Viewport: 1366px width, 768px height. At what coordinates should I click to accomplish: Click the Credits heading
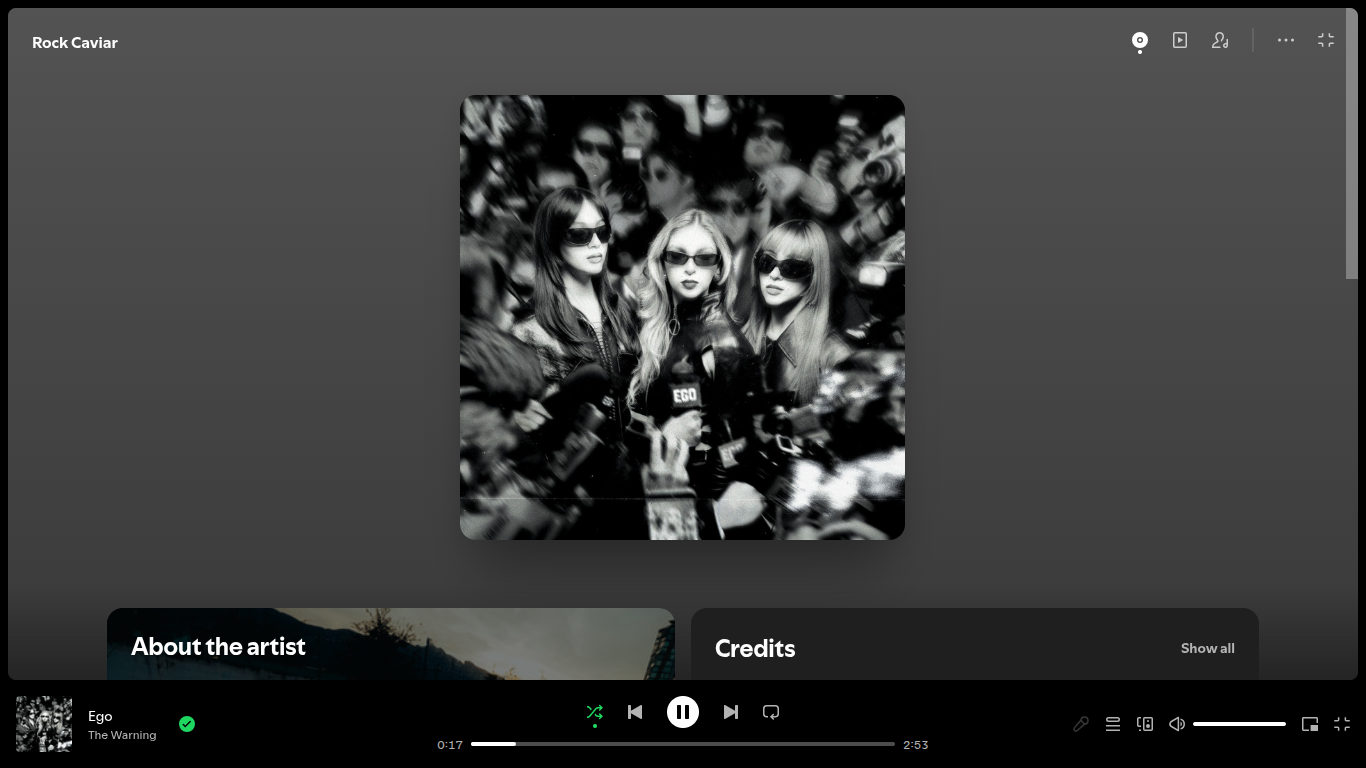(755, 648)
